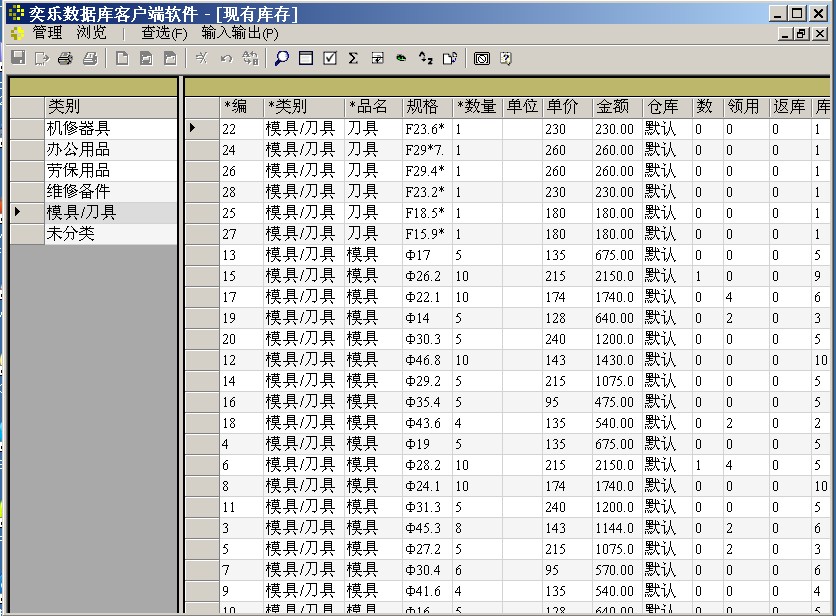Select the 未分类 category
Image resolution: width=836 pixels, height=616 pixels.
point(70,234)
